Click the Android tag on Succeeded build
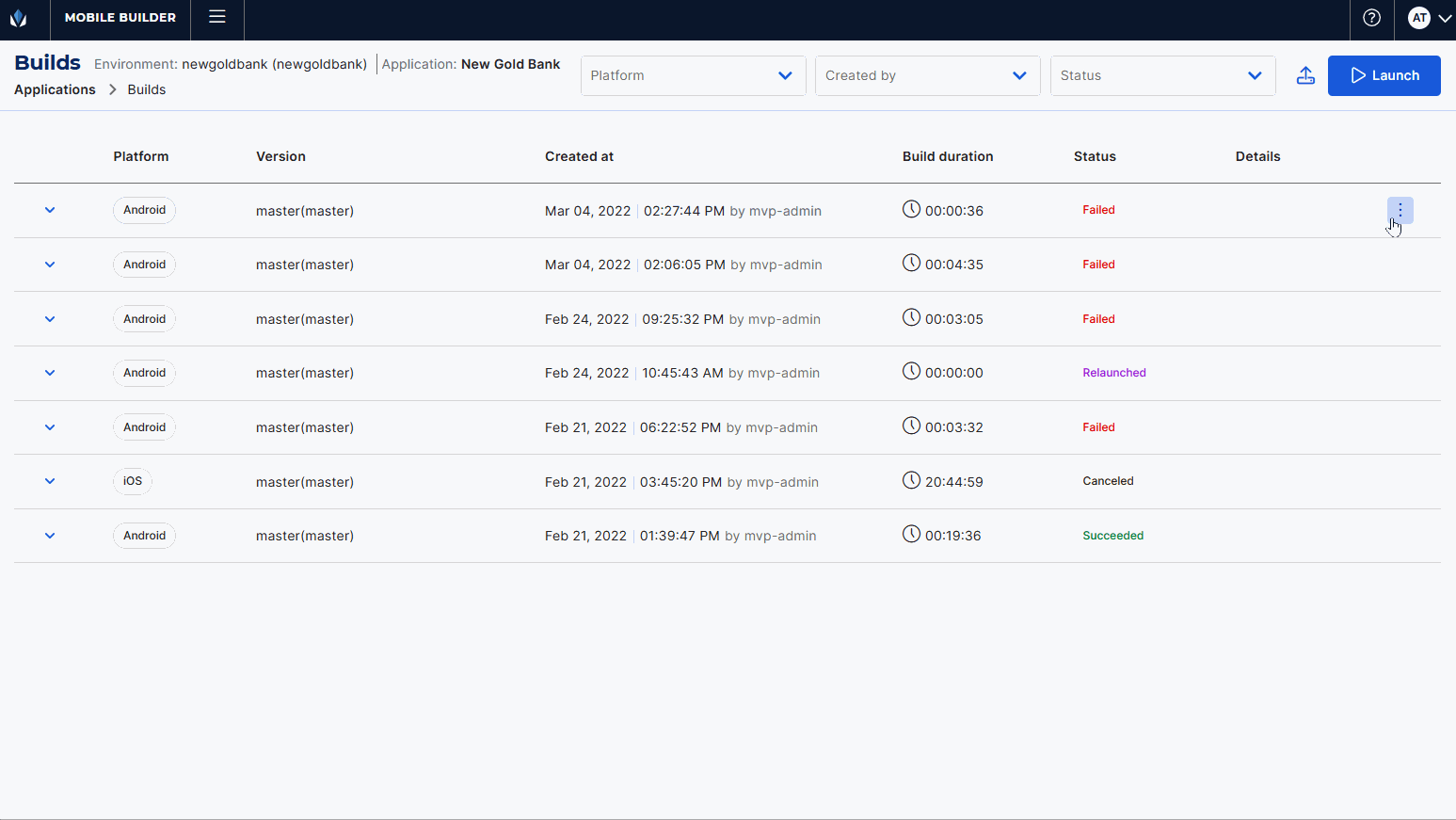This screenshot has height=820, width=1456. coord(144,536)
